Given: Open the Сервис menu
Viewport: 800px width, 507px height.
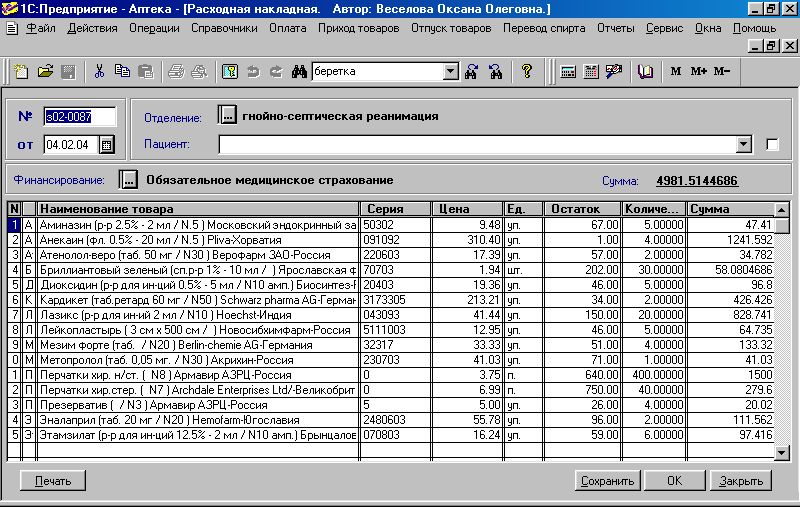Looking at the screenshot, I should [664, 28].
